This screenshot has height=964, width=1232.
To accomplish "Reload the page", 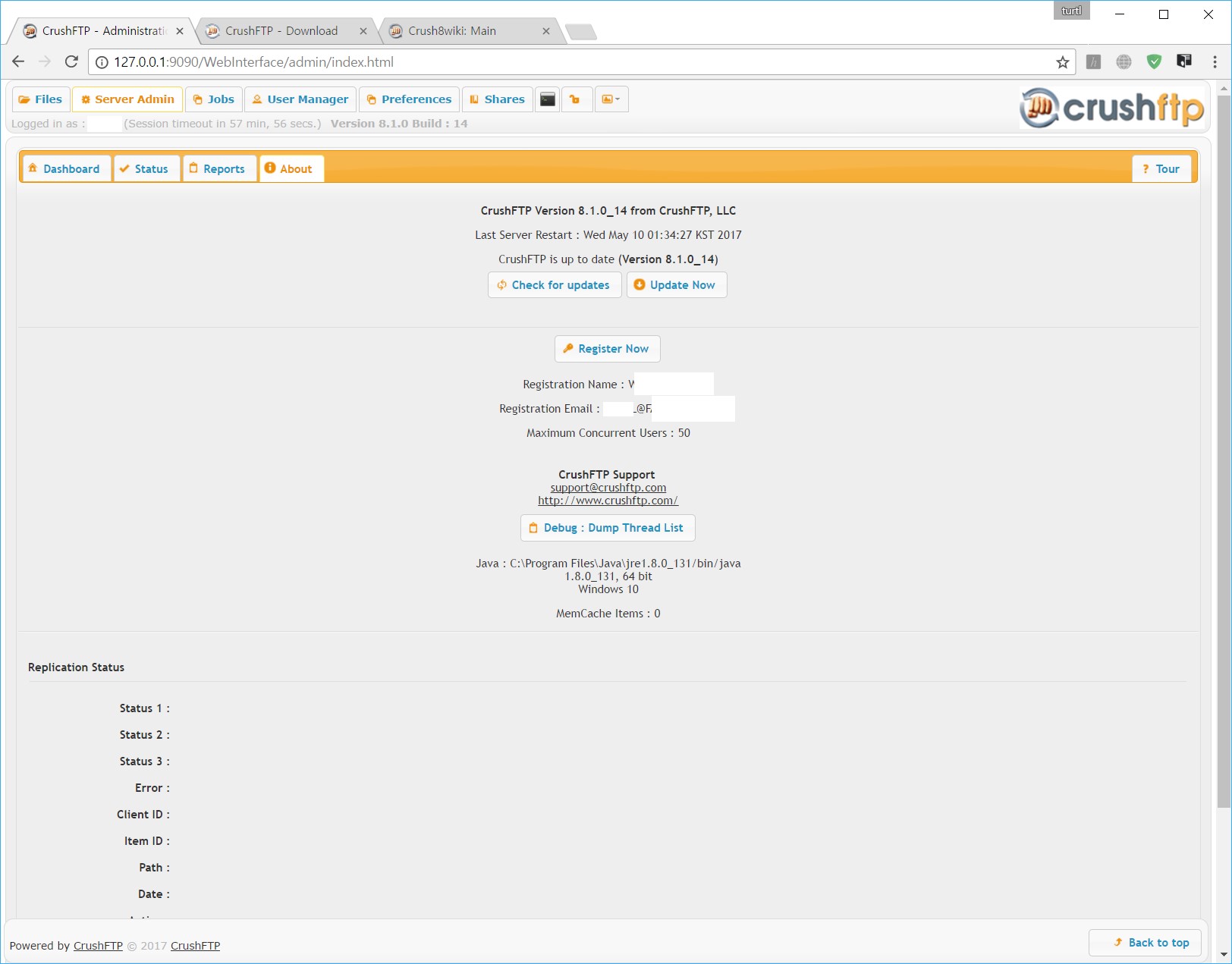I will click(x=71, y=62).
